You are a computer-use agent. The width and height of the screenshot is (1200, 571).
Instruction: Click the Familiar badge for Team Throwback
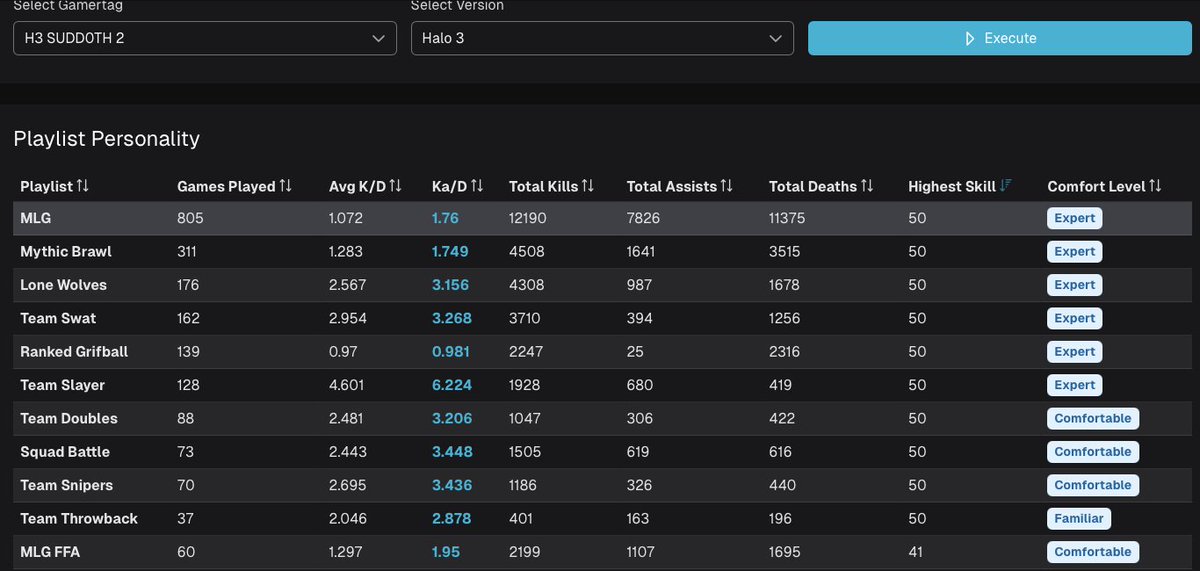click(x=1079, y=518)
